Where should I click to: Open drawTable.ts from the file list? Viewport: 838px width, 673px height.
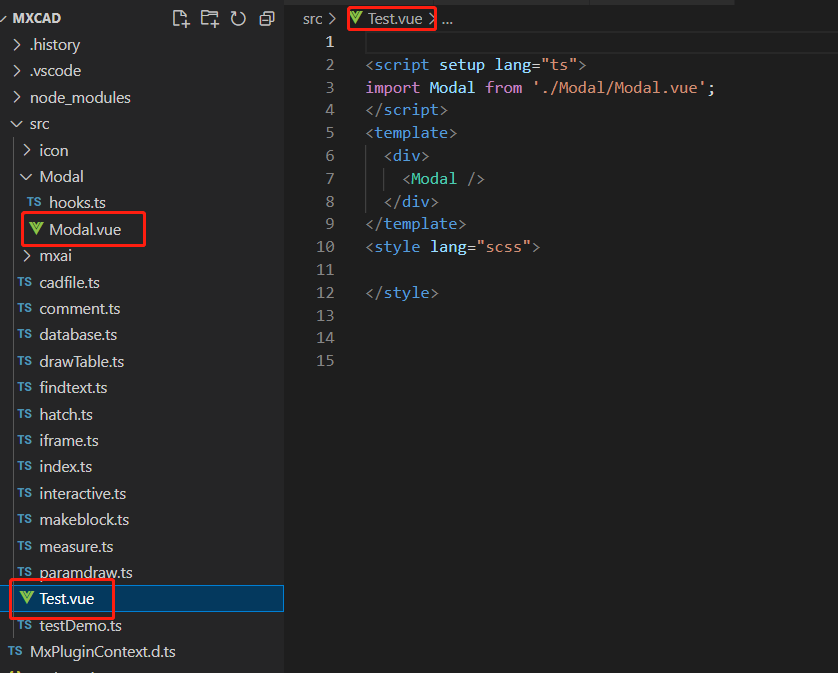click(81, 362)
